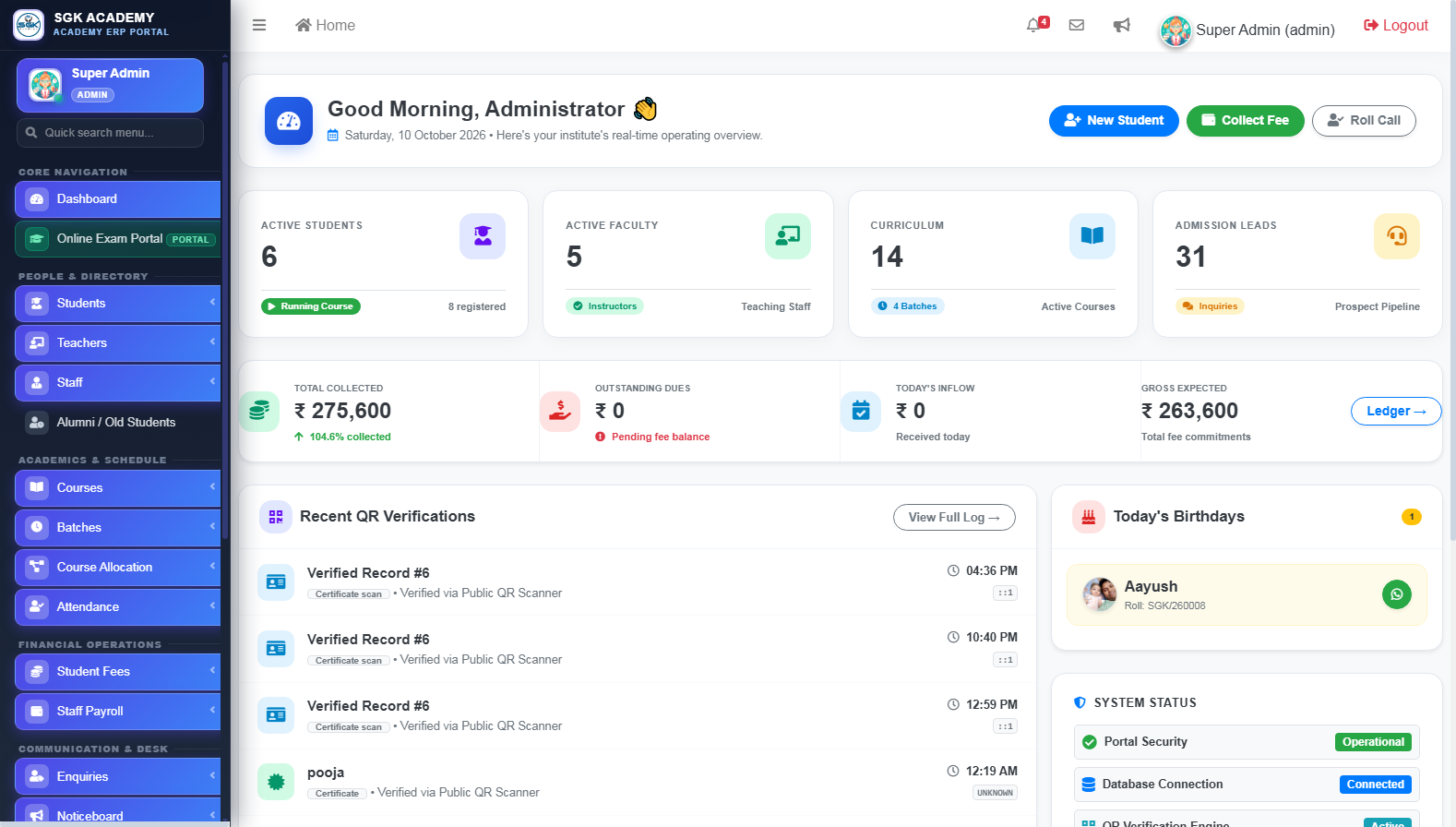Click the birthdays count badge
This screenshot has width=1456, height=827.
pos(1412,517)
